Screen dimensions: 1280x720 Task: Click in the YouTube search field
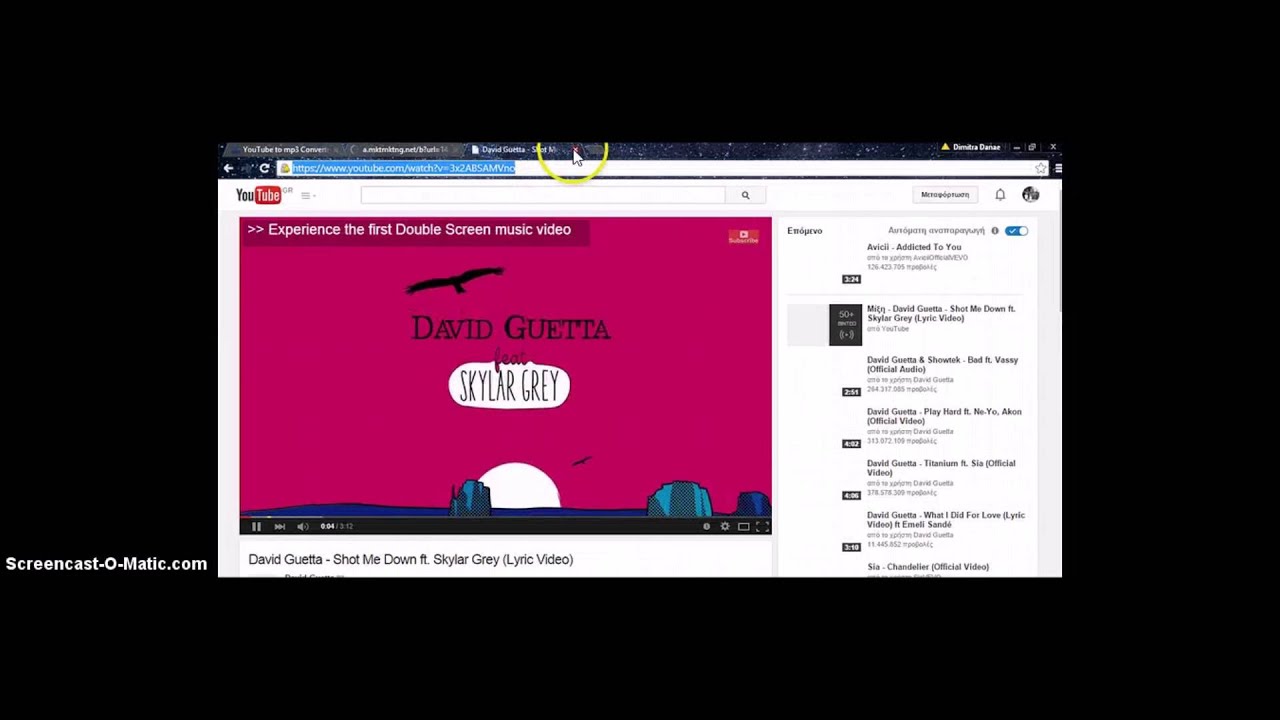(543, 195)
